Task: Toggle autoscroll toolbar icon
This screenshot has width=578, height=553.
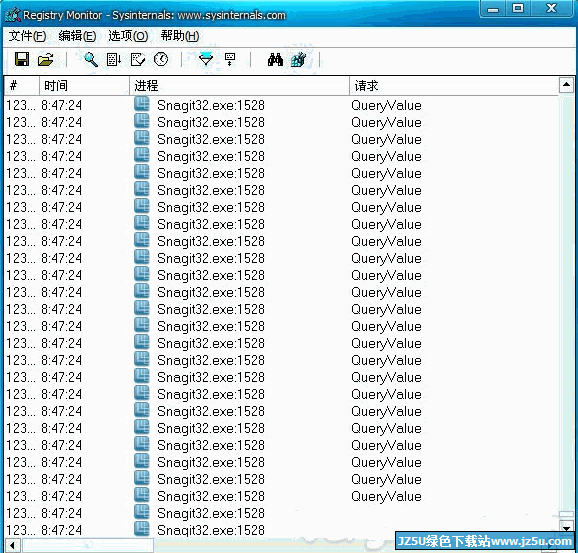Action: (114, 59)
